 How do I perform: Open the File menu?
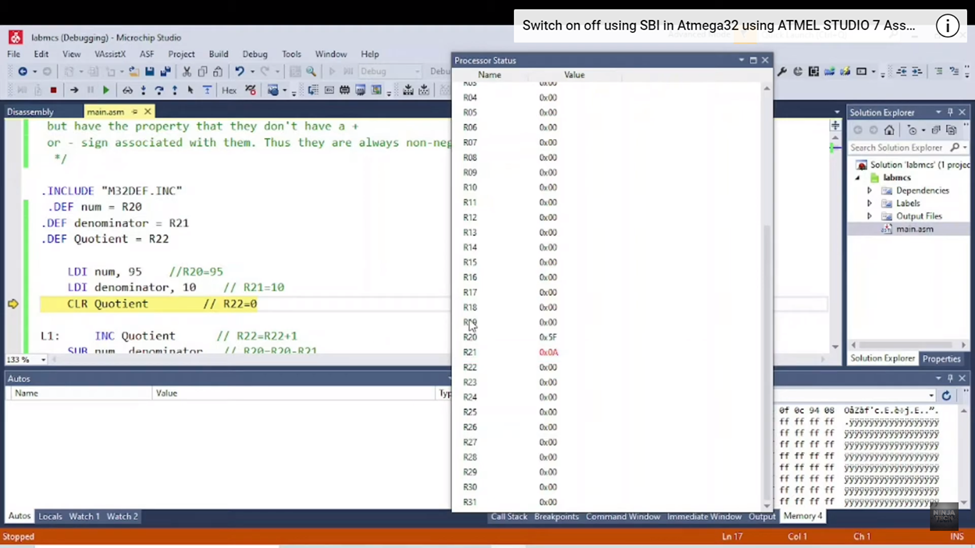click(x=14, y=54)
